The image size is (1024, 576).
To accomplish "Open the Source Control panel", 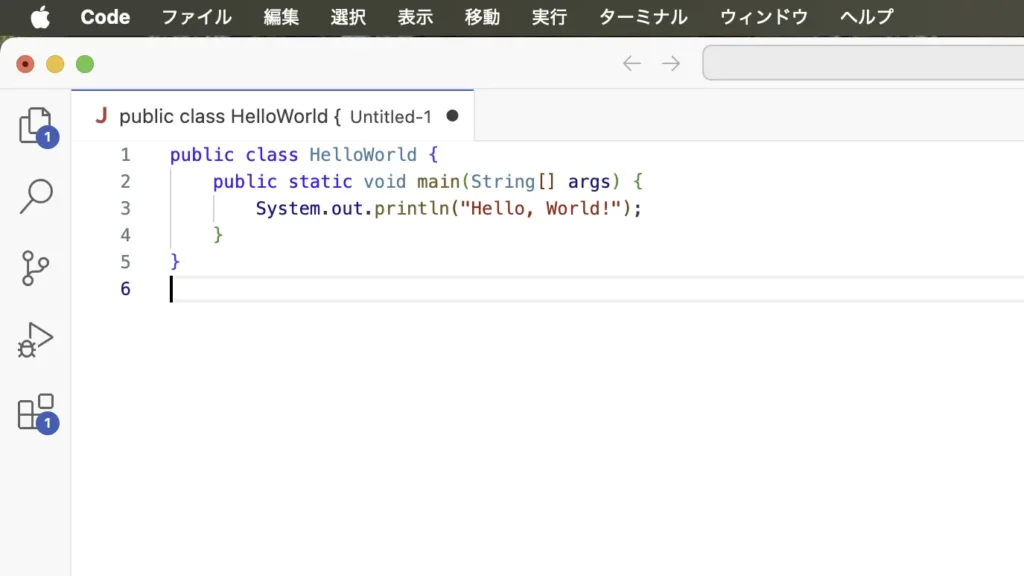I will (x=35, y=268).
